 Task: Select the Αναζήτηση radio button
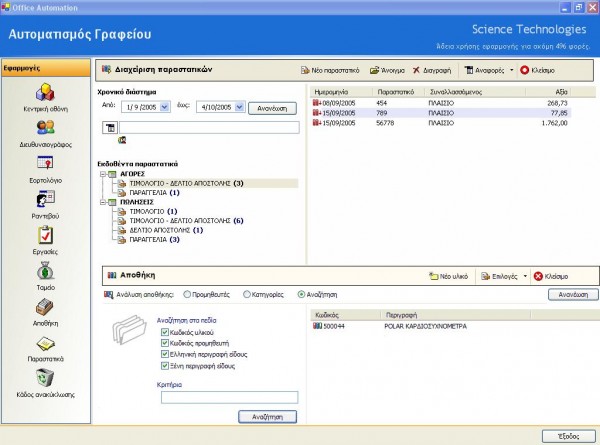pos(301,294)
